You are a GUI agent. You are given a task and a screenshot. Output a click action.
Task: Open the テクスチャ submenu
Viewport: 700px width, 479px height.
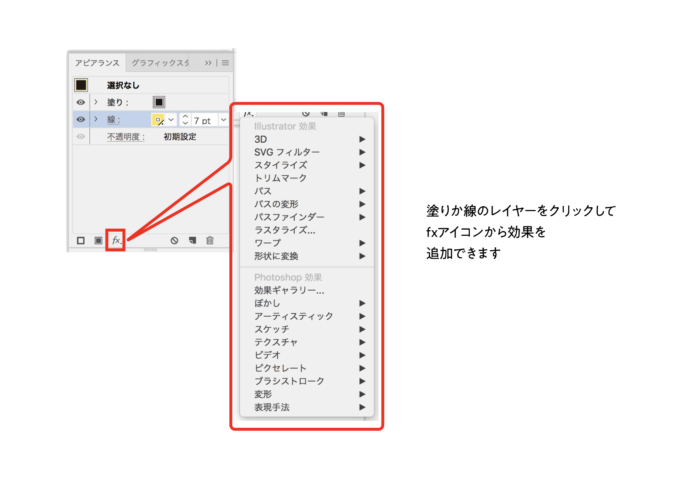[307, 342]
